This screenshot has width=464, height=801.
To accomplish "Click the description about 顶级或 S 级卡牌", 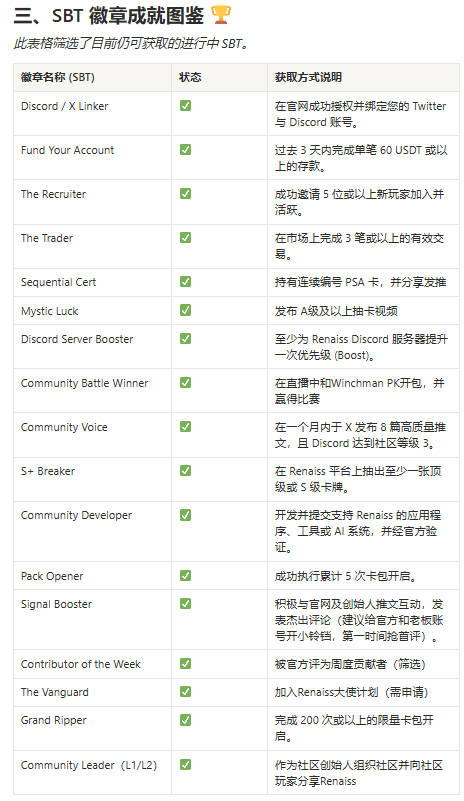I will coord(358,479).
